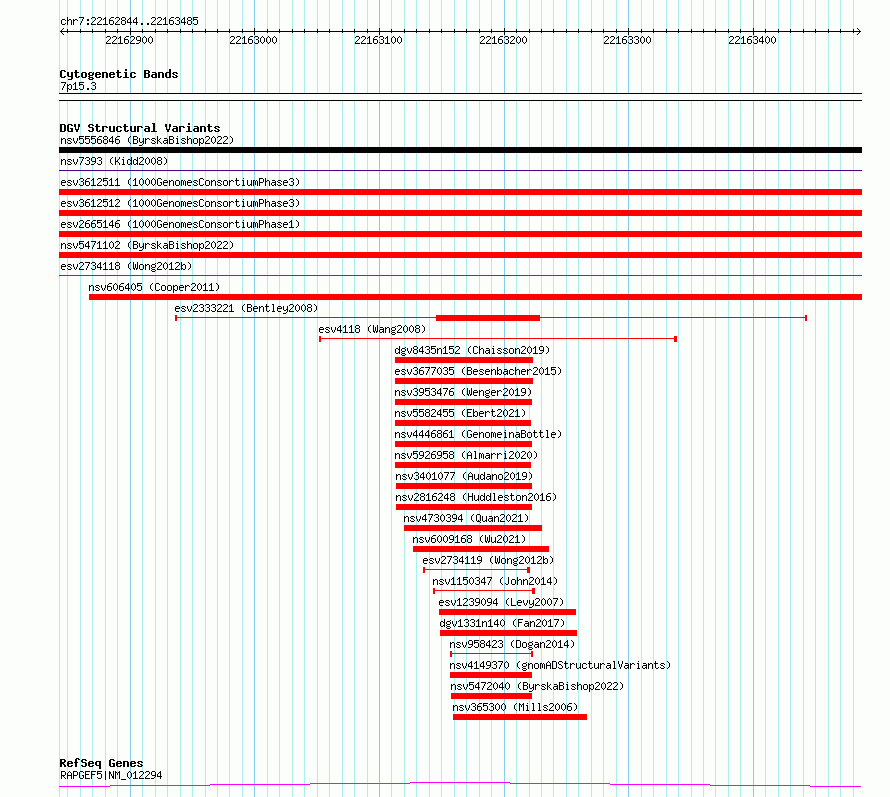Click the RAPGEF5|NM_012294 gene label
The image size is (890, 797).
click(x=111, y=775)
